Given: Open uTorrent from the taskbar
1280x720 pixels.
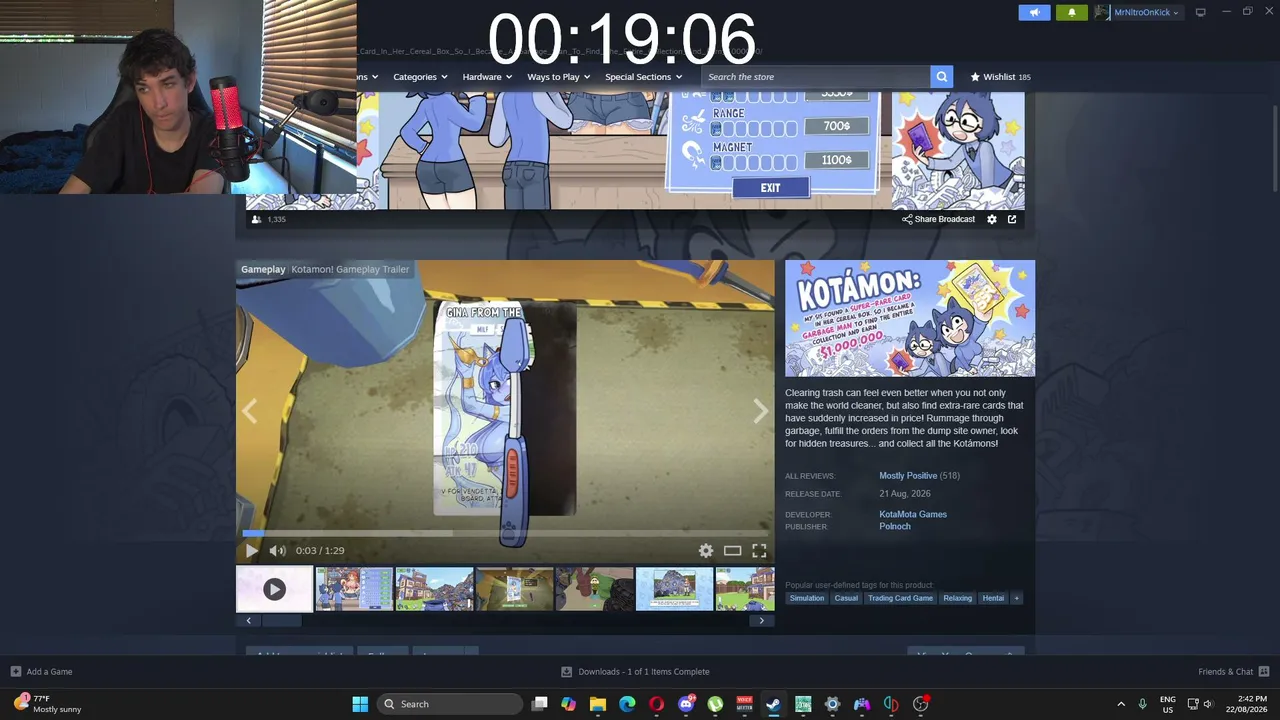Looking at the screenshot, I should tap(715, 704).
